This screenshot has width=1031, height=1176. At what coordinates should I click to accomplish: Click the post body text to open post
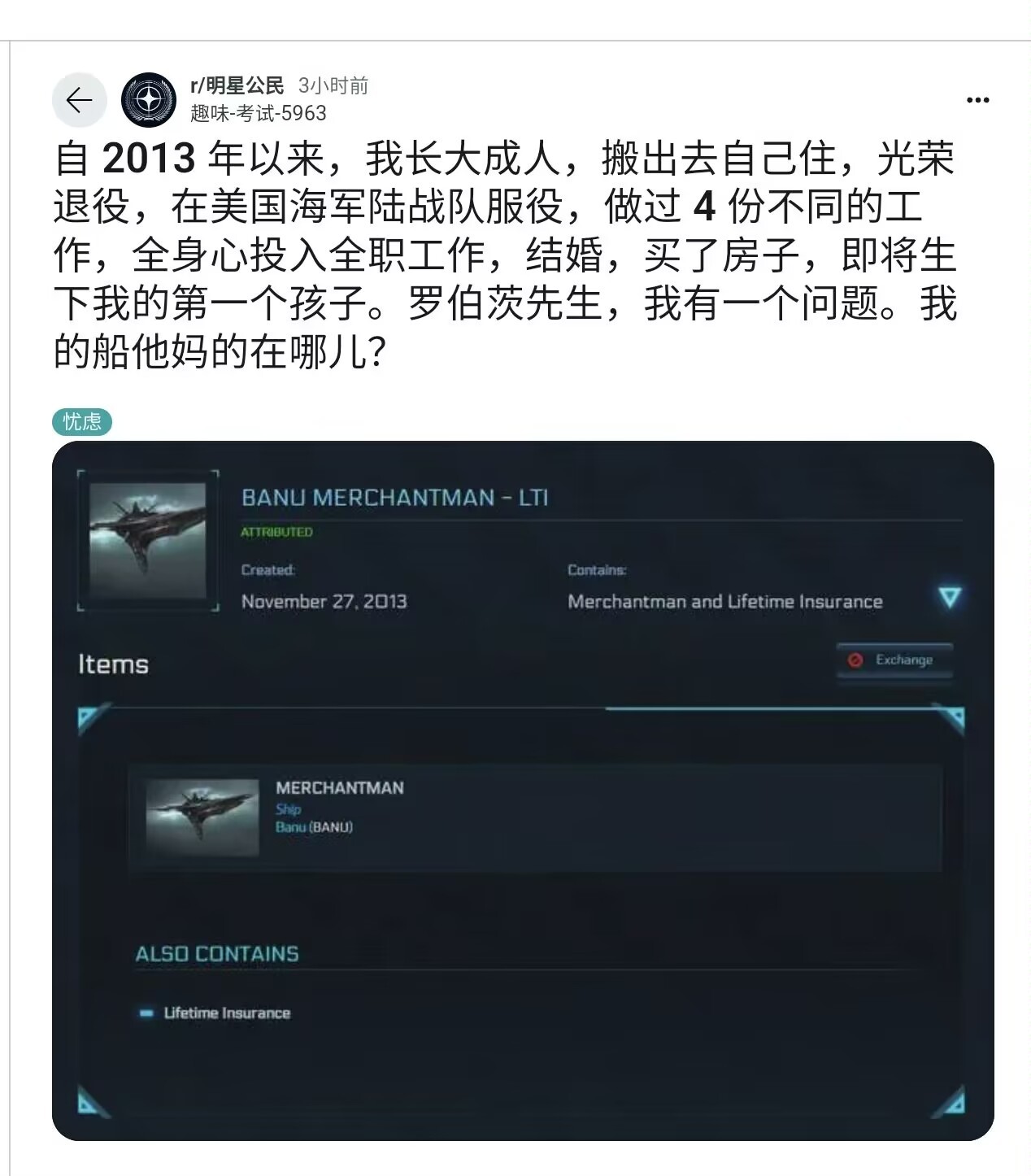point(505,255)
